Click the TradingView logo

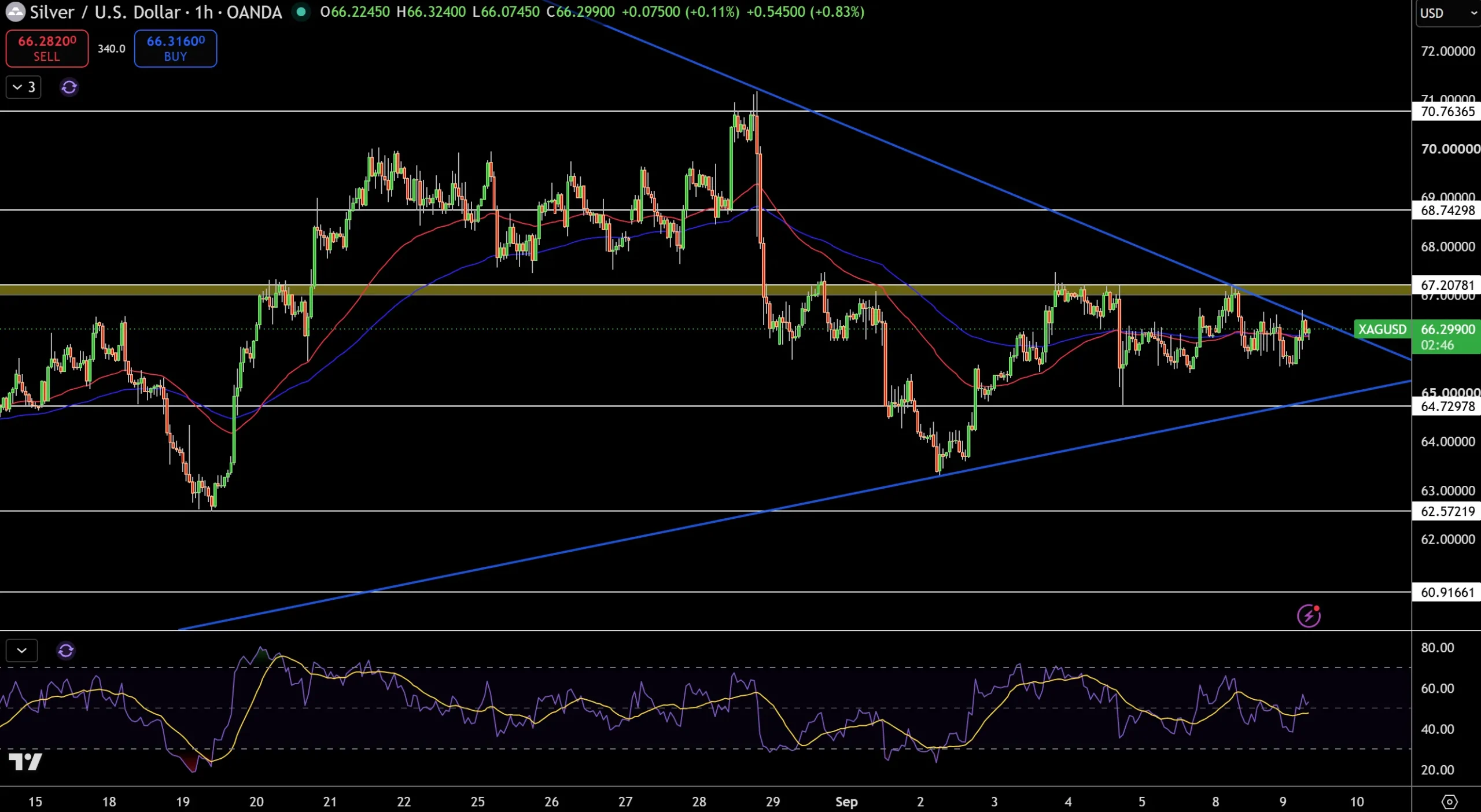25,762
